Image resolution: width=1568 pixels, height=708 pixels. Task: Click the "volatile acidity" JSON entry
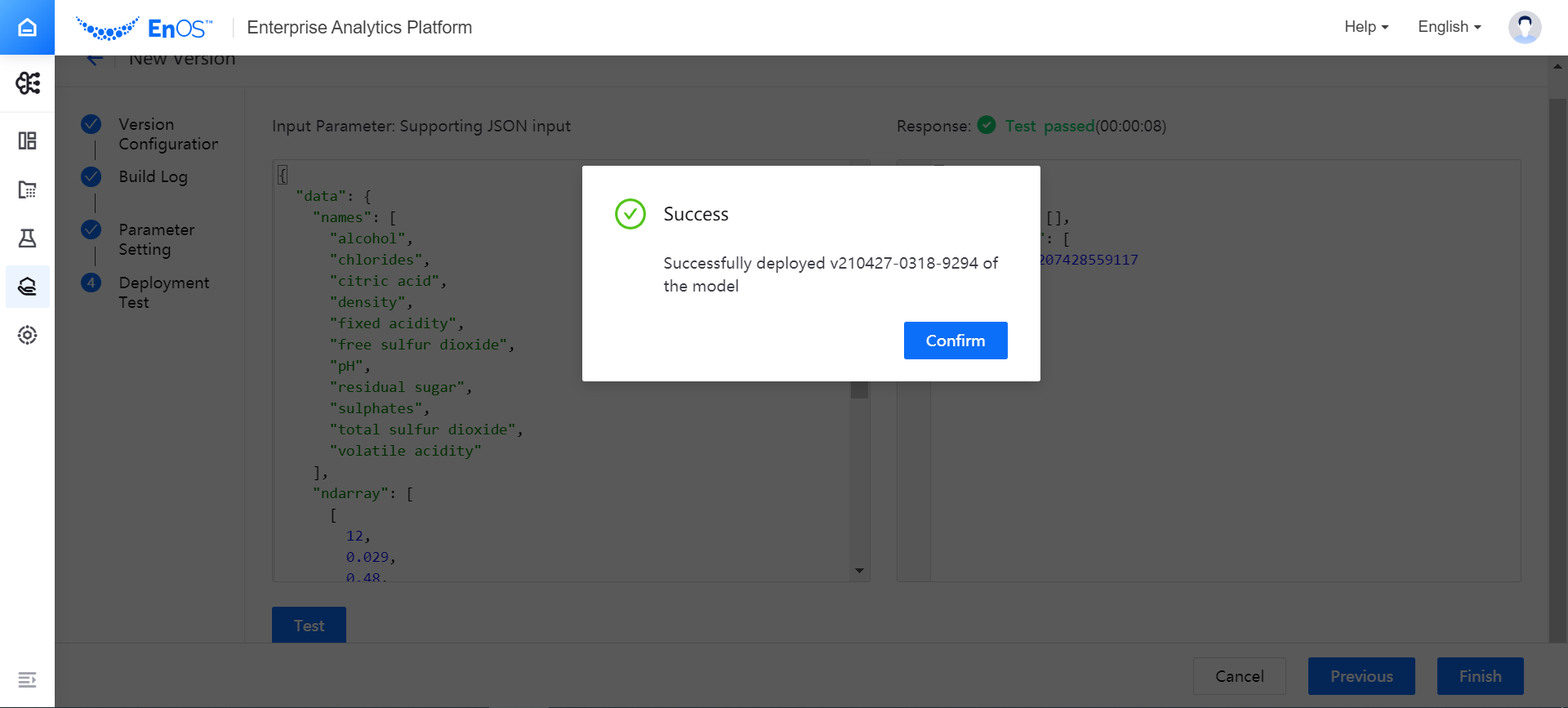coord(405,451)
